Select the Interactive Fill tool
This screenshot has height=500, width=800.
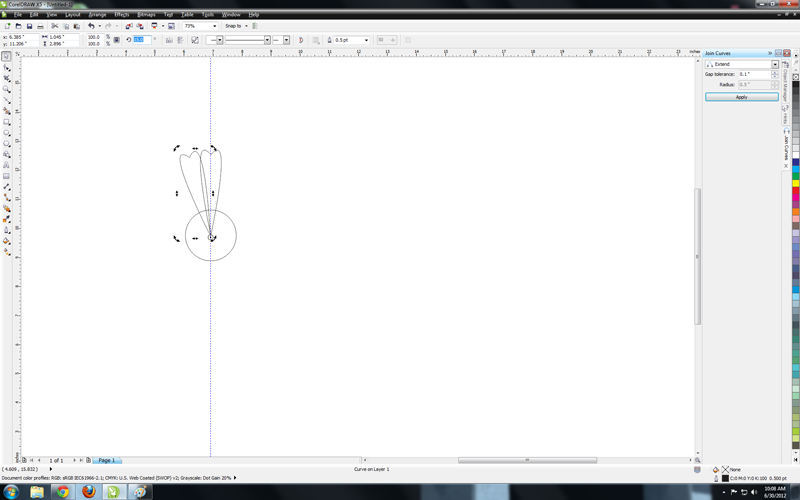click(7, 252)
